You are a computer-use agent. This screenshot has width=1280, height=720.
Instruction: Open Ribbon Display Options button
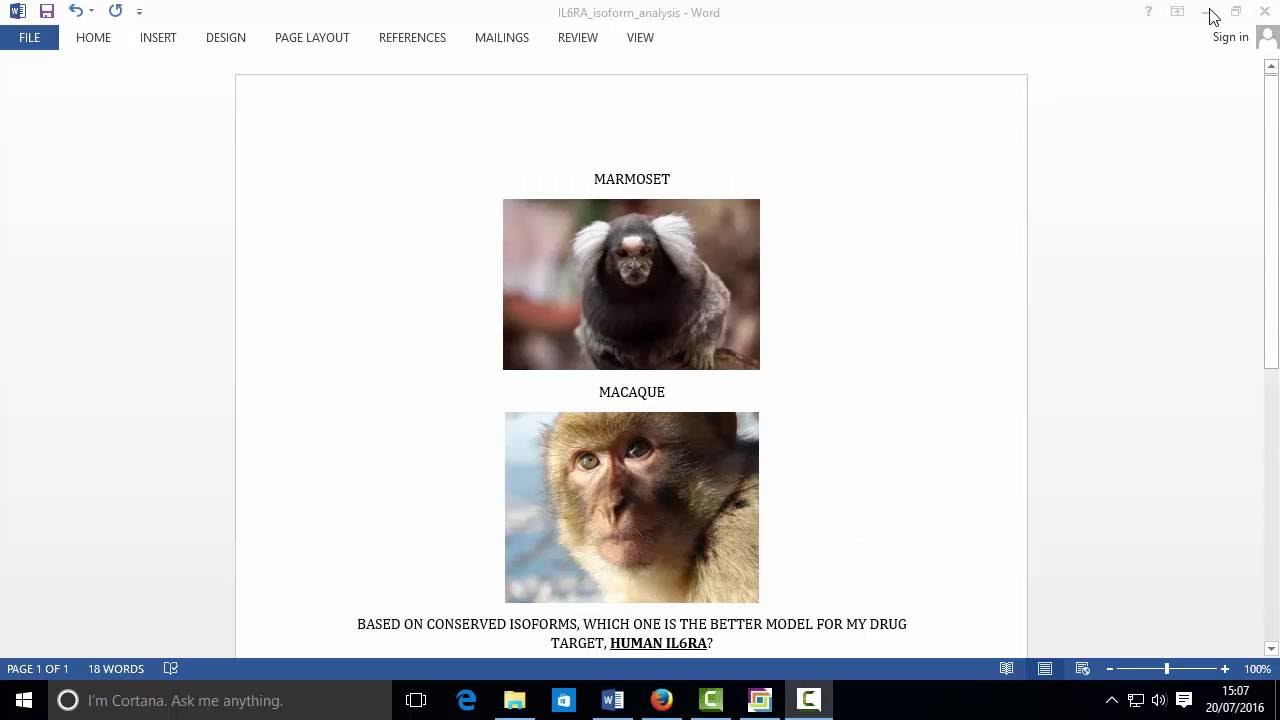pyautogui.click(x=1177, y=12)
